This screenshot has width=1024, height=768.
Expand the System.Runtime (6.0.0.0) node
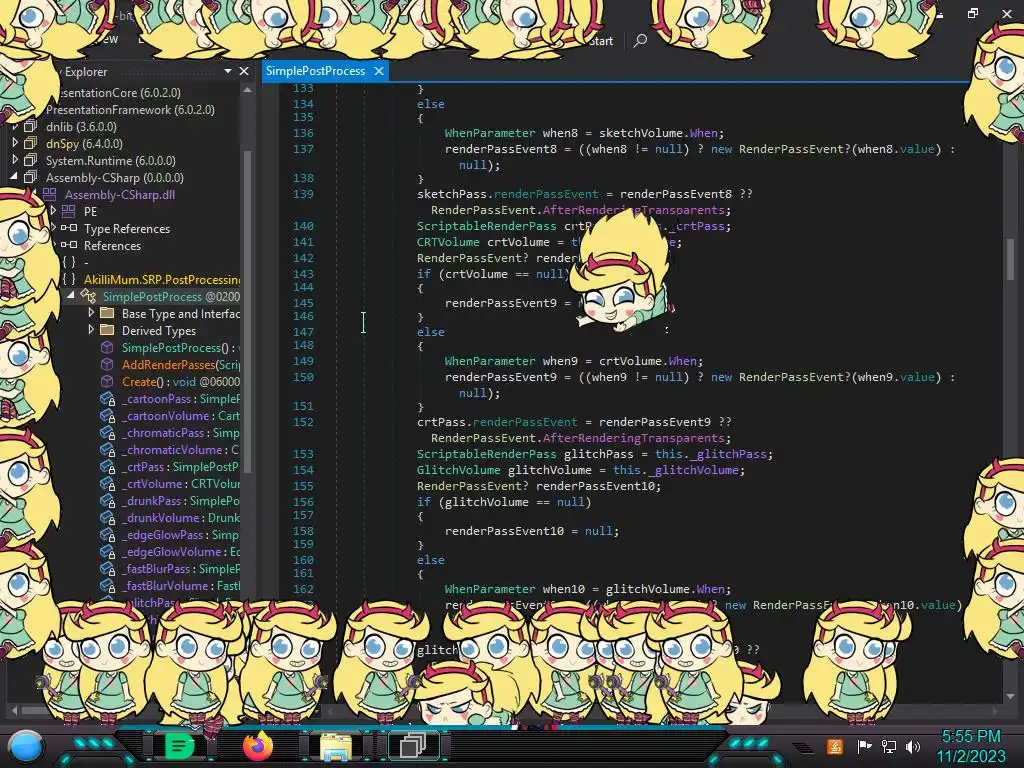point(15,160)
